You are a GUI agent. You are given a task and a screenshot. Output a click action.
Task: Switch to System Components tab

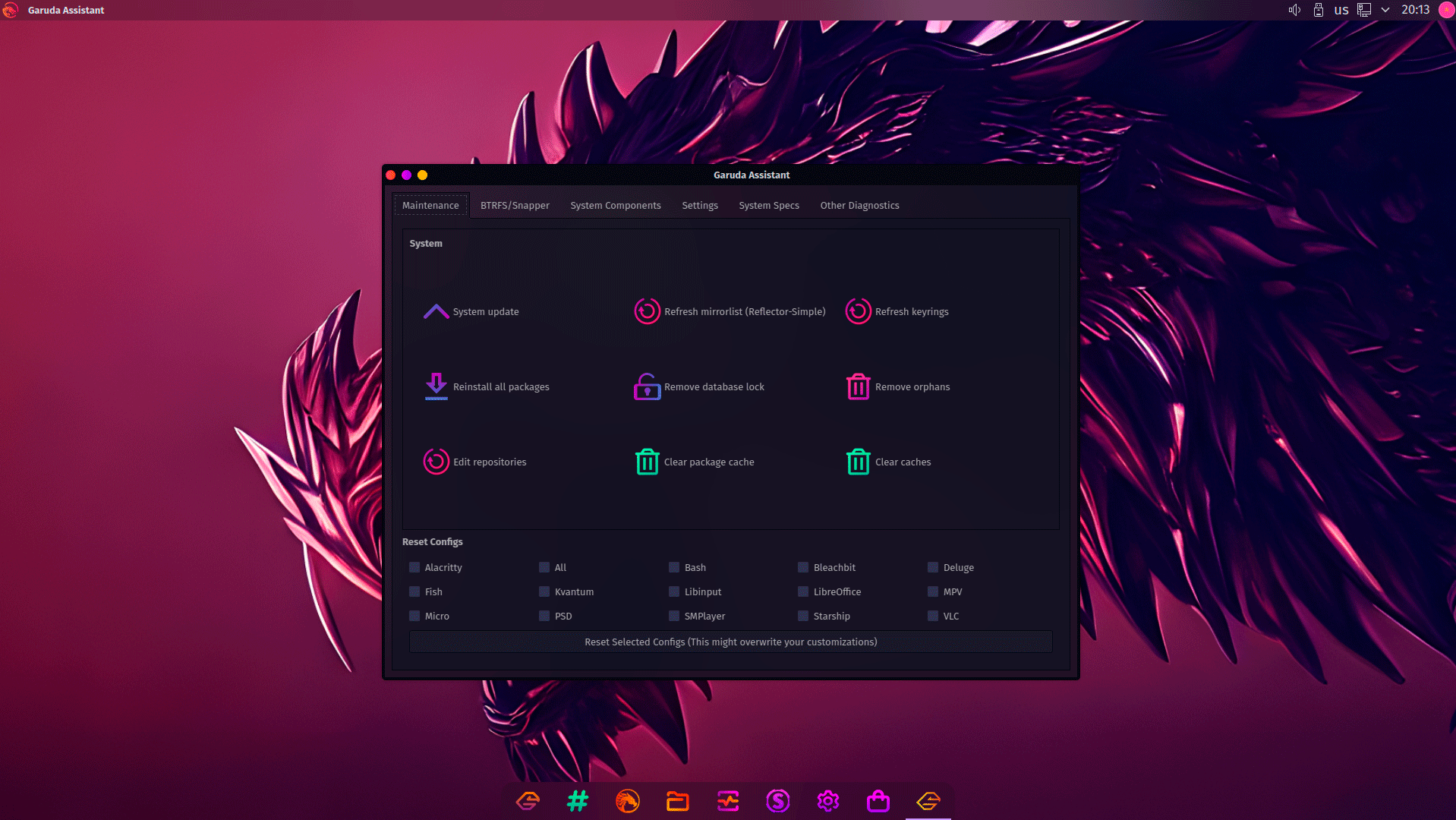(x=616, y=205)
